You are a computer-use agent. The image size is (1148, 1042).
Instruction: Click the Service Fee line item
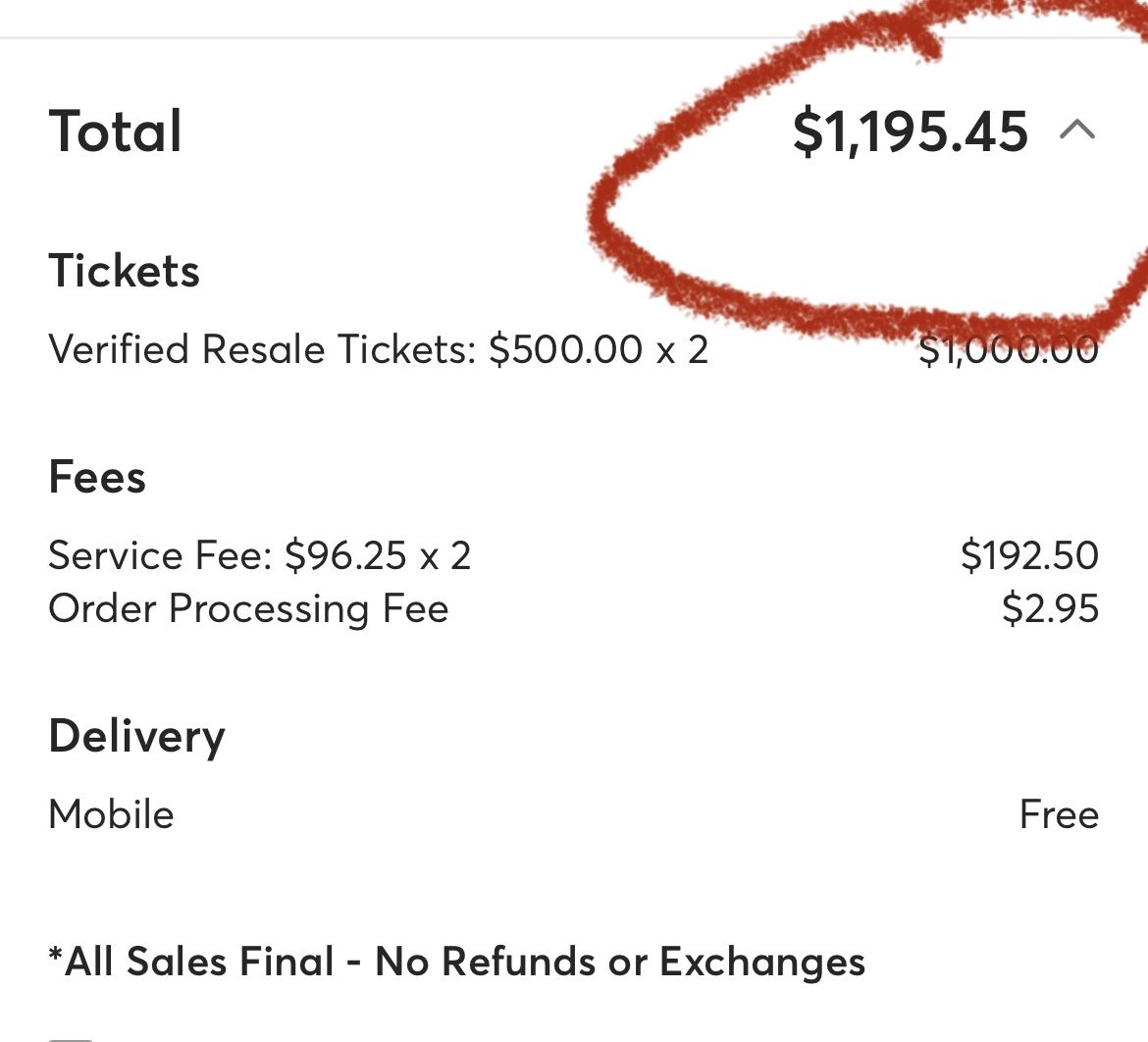pos(259,555)
